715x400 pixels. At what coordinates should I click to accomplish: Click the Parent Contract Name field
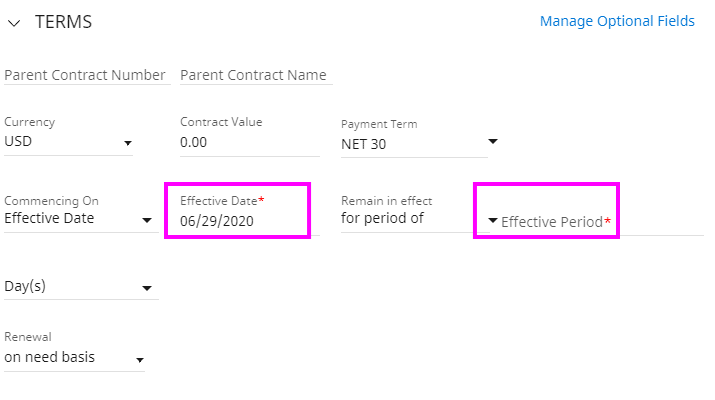coord(256,75)
